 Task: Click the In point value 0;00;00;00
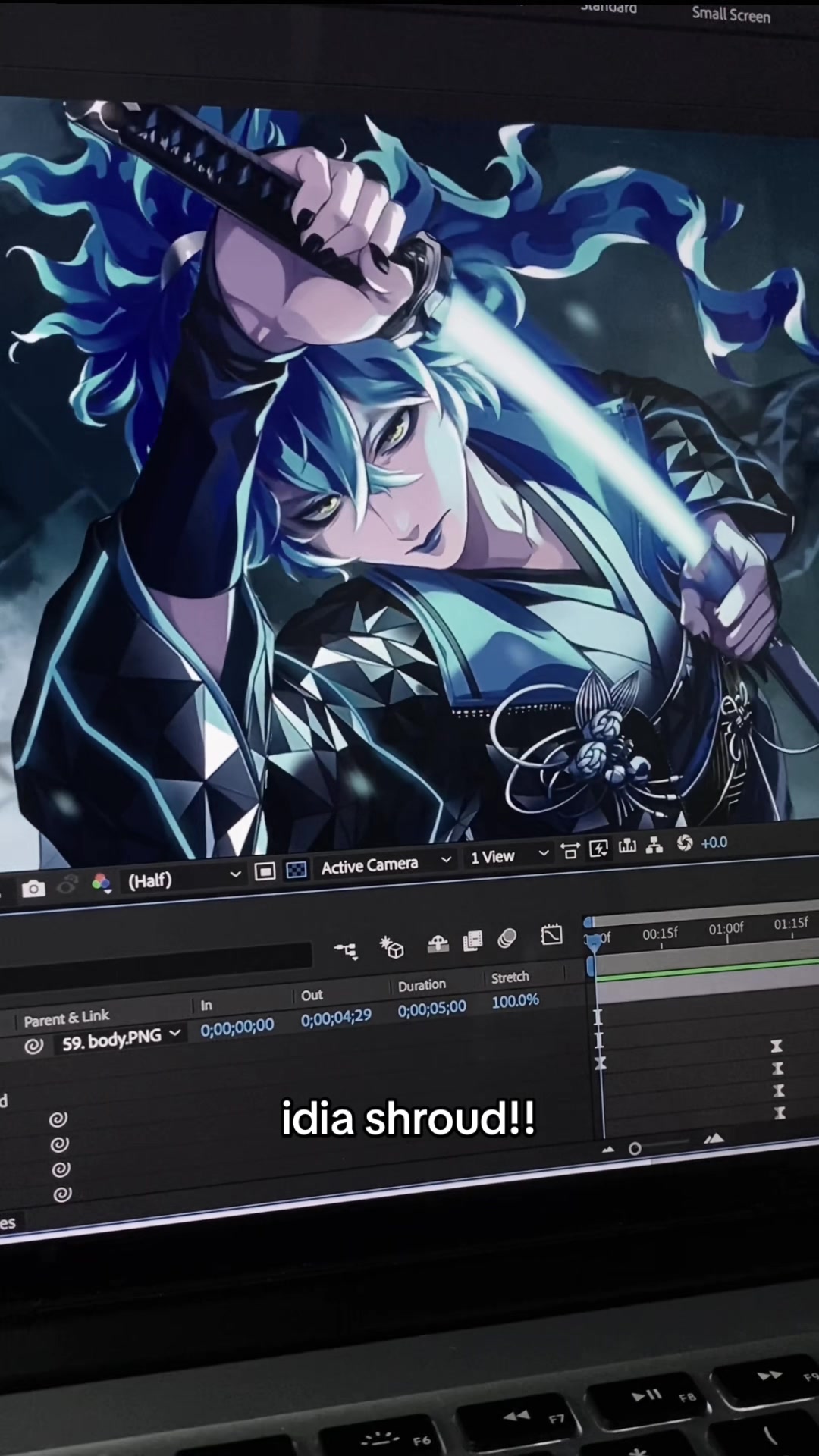[237, 1027]
